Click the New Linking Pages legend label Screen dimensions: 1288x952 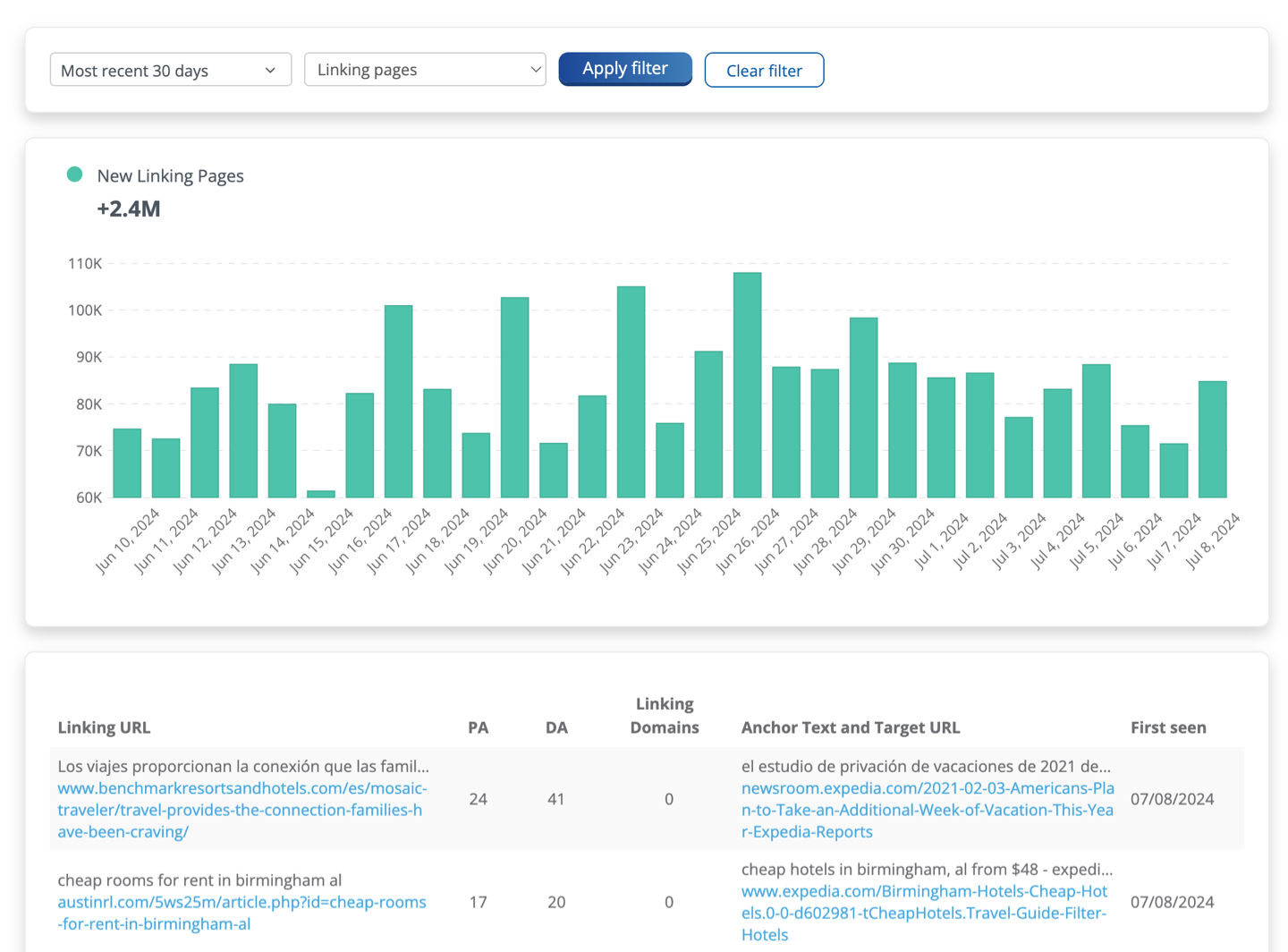(x=170, y=176)
